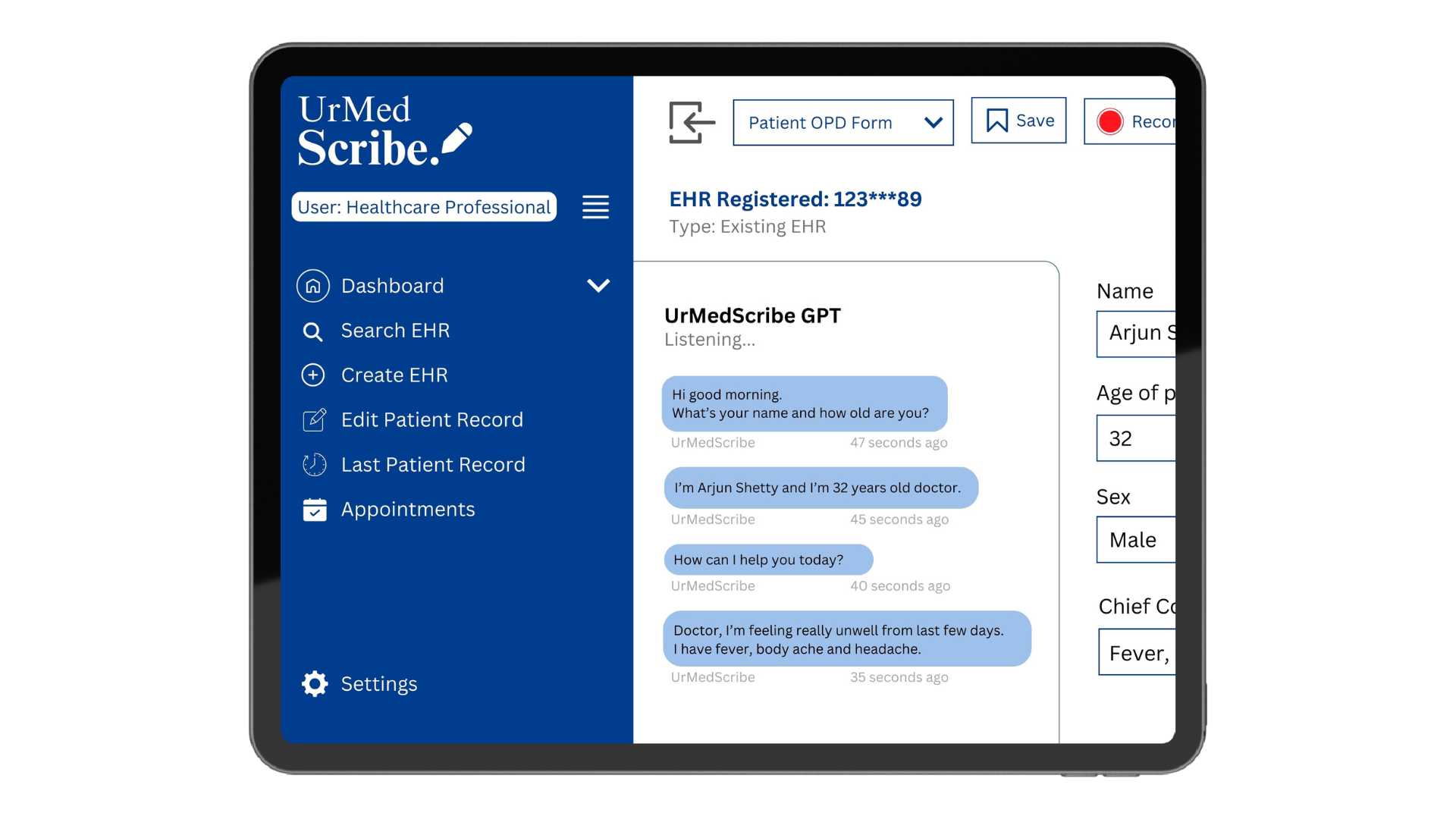Open the Sex field showing Male

pos(1135,540)
